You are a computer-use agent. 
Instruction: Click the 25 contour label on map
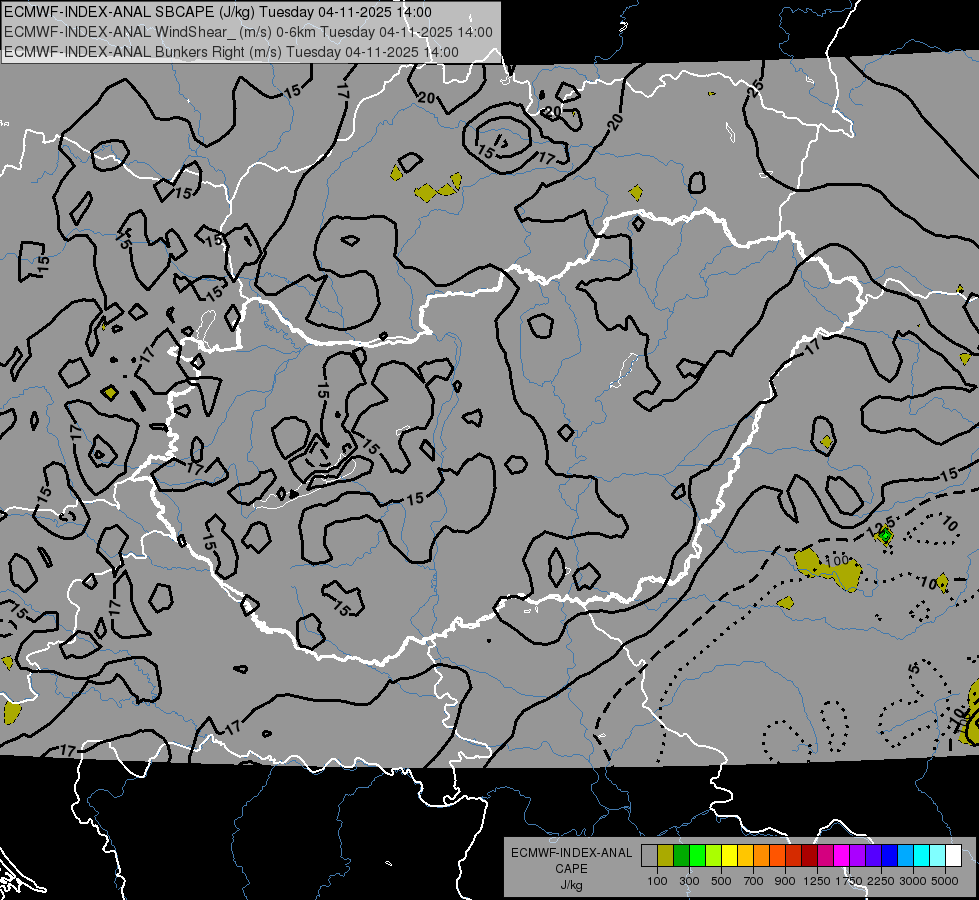(755, 88)
